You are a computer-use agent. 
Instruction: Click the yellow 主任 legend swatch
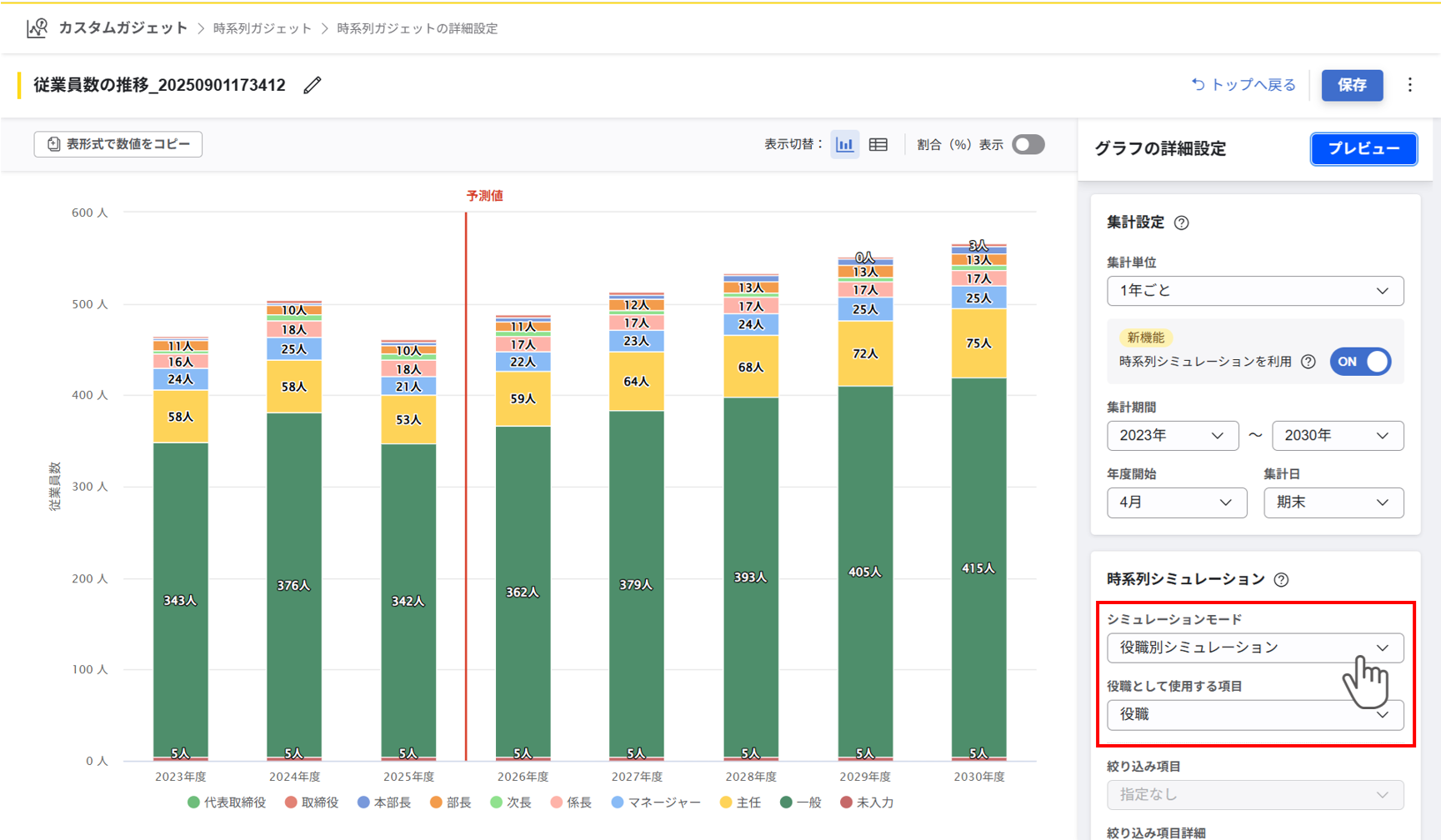click(726, 802)
